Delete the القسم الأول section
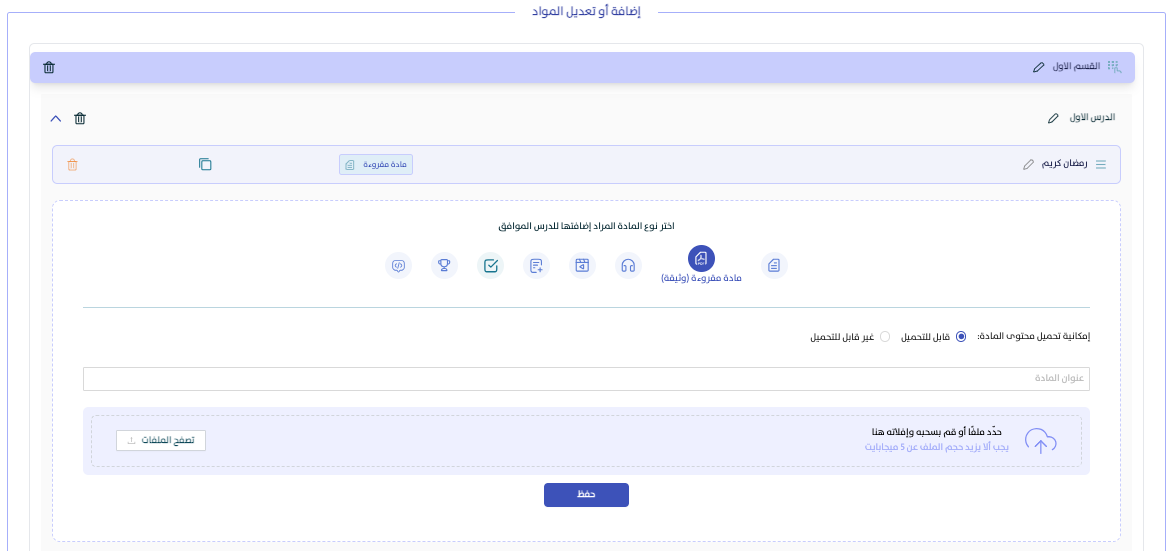Viewport: 1175px width, 551px height. point(49,67)
